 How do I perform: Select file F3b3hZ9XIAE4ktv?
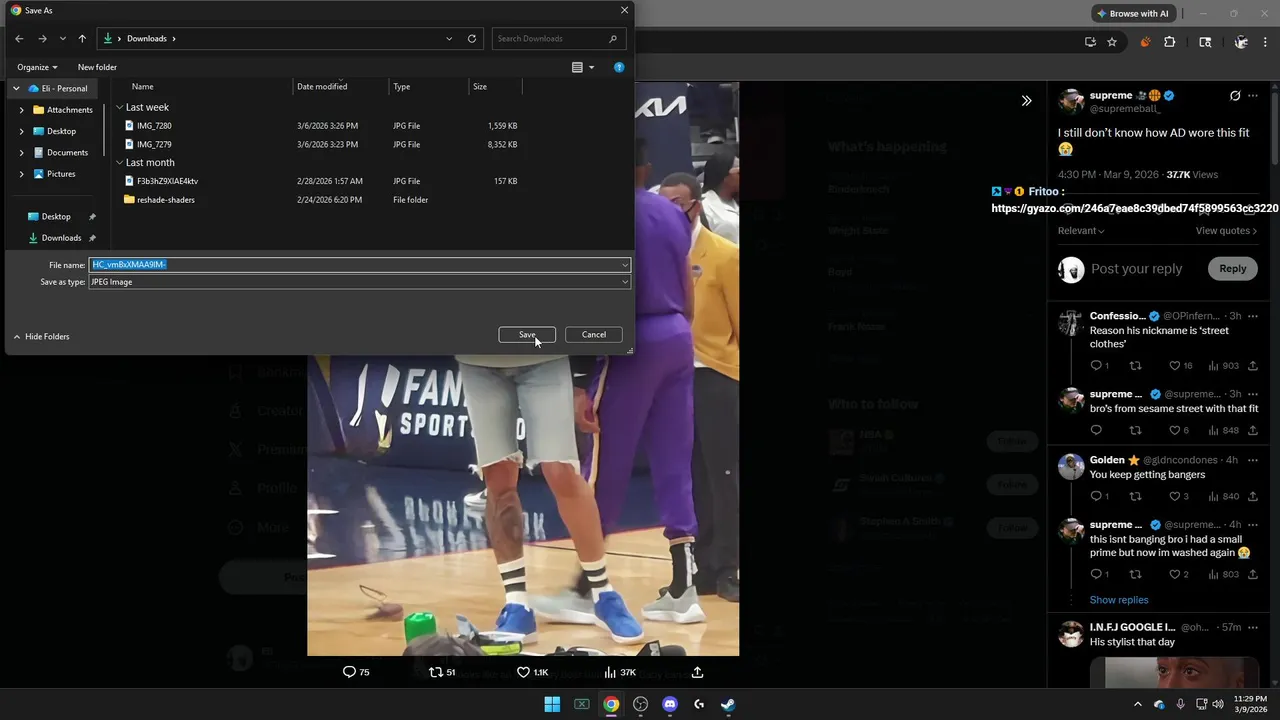click(x=167, y=181)
